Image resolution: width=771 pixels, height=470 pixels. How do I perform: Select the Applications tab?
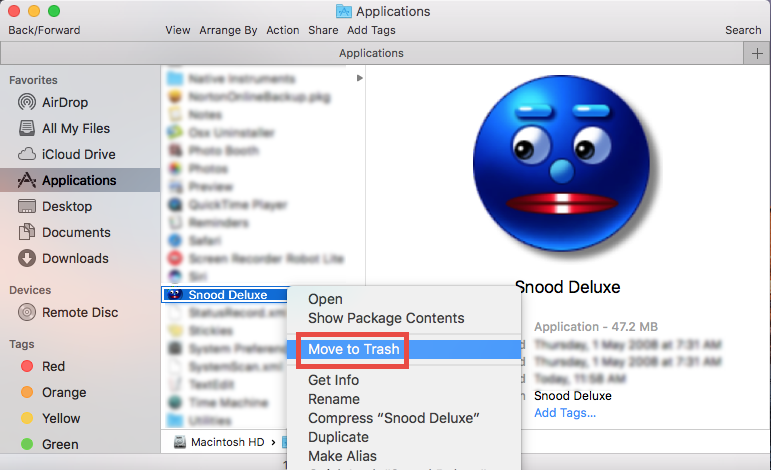pos(371,53)
